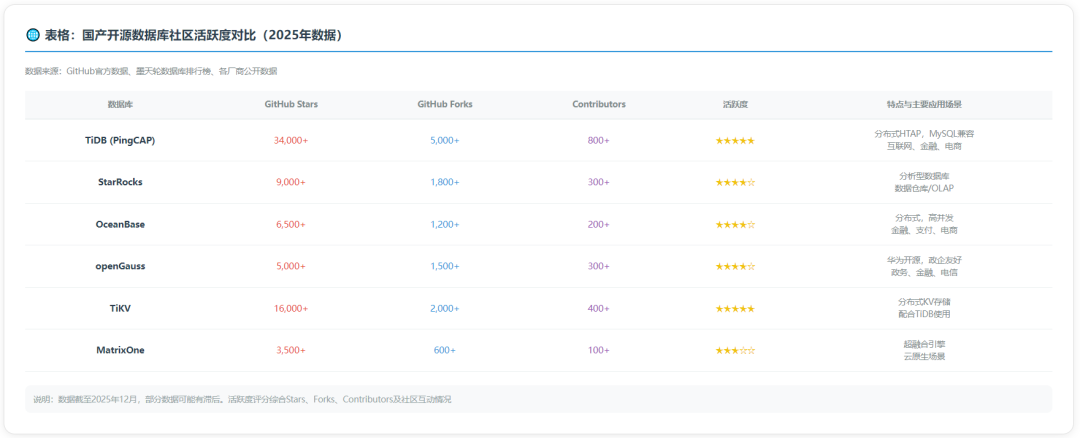Select the TiKV row name
The height and width of the screenshot is (438, 1080).
(x=121, y=309)
